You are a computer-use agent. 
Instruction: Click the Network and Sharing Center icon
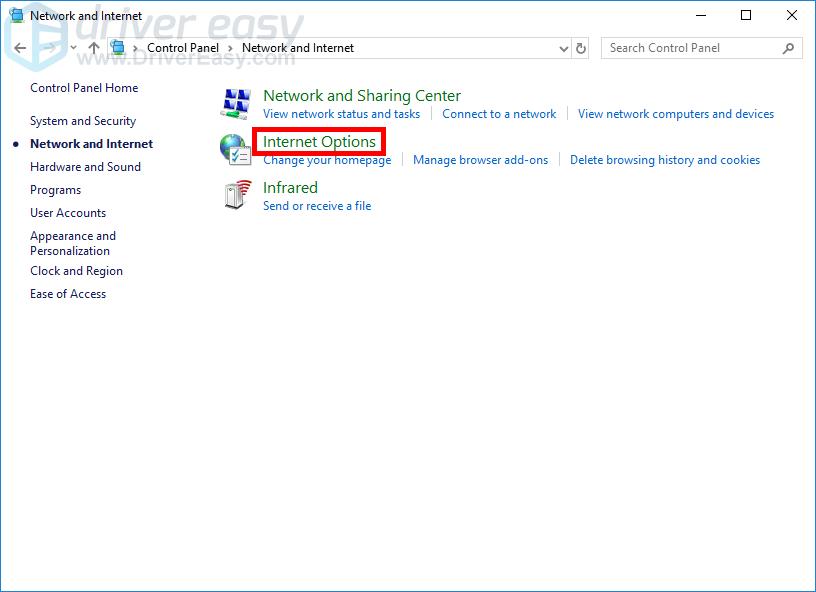(x=235, y=103)
